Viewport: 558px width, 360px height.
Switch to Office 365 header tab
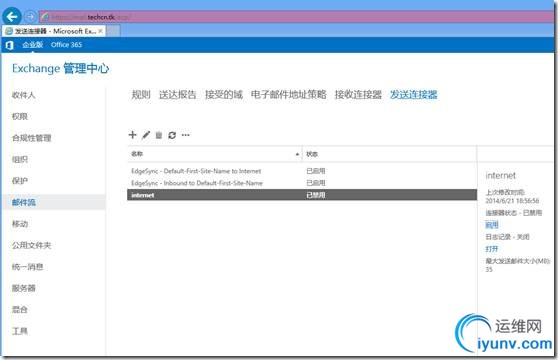pyautogui.click(x=66, y=45)
